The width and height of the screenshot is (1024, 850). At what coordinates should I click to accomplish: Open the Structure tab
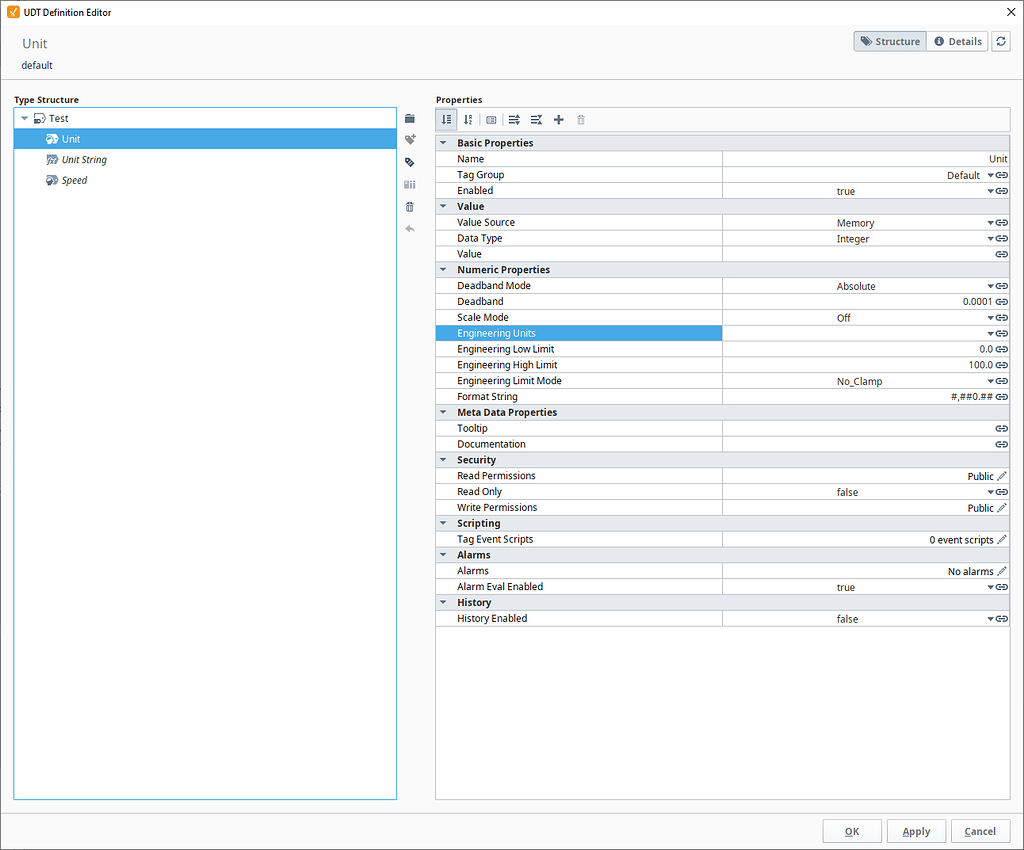click(x=889, y=41)
